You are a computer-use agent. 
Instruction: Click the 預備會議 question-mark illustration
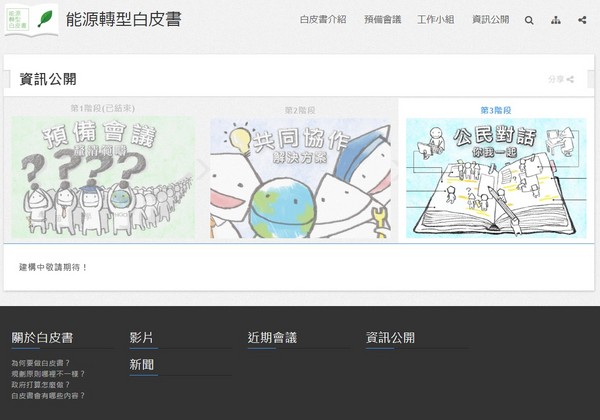point(103,177)
